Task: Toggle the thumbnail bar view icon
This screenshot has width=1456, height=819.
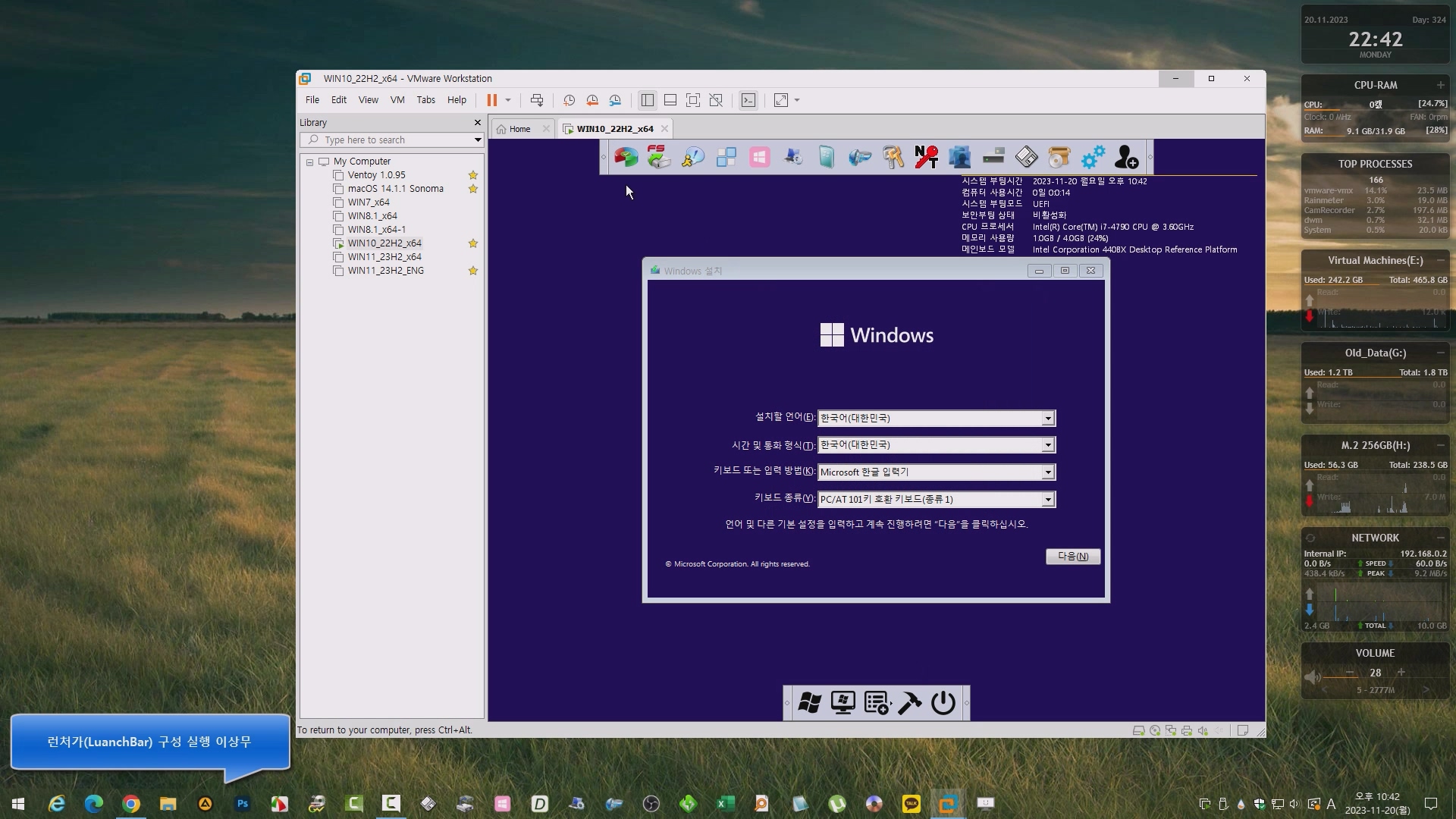Action: (670, 100)
